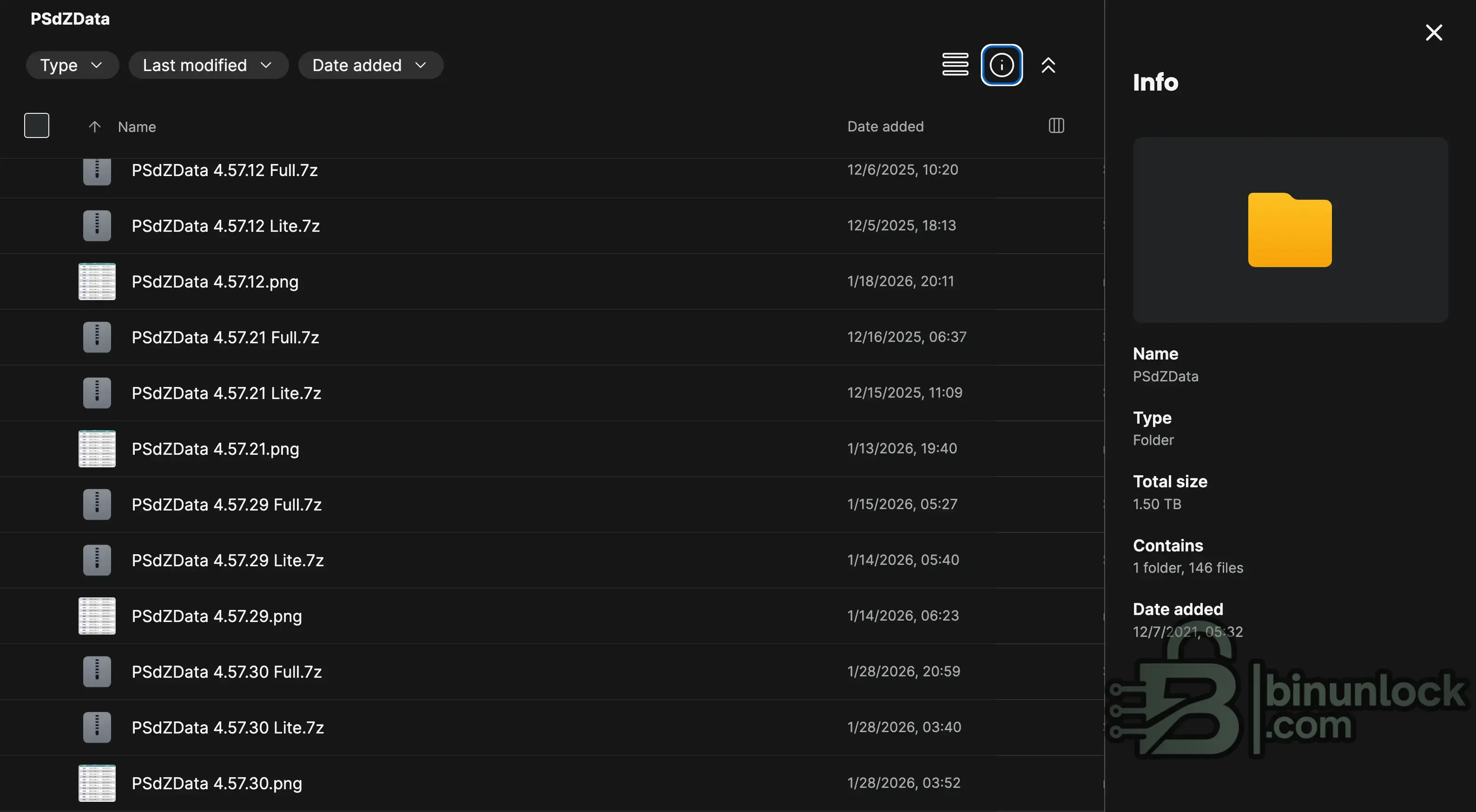The image size is (1476, 812).
Task: Open PSdZData 4.57.30.png thumbnail preview
Action: tap(97, 783)
